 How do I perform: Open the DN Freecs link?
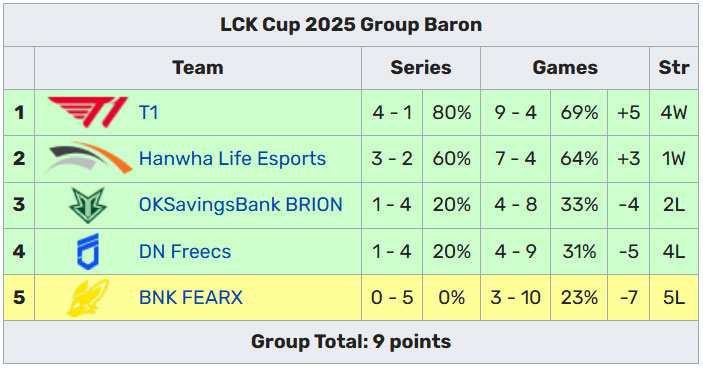[x=185, y=252]
